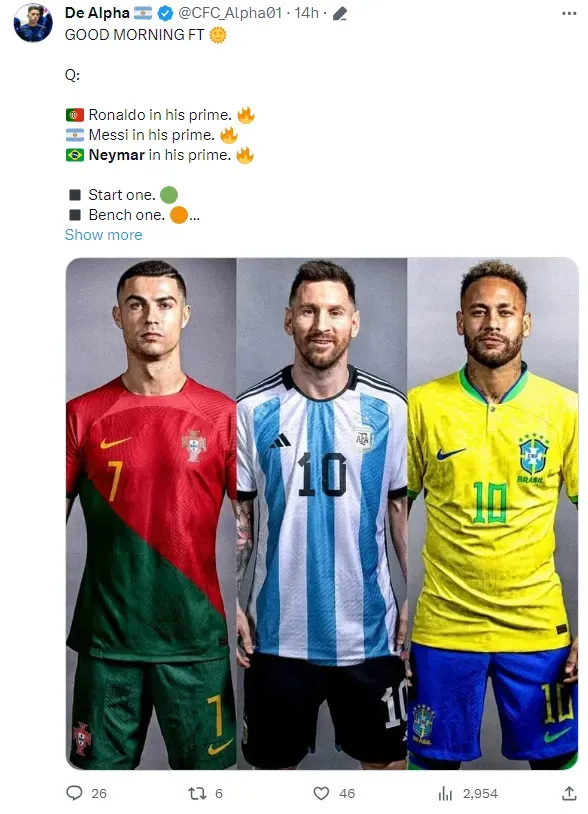
Task: View analytics via the bar chart icon
Action: [x=445, y=793]
